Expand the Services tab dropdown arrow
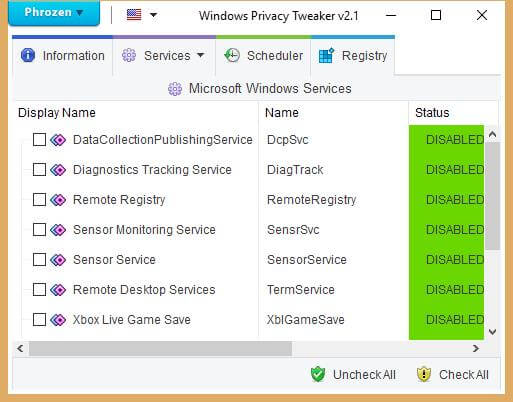Image resolution: width=513 pixels, height=402 pixels. click(x=200, y=55)
